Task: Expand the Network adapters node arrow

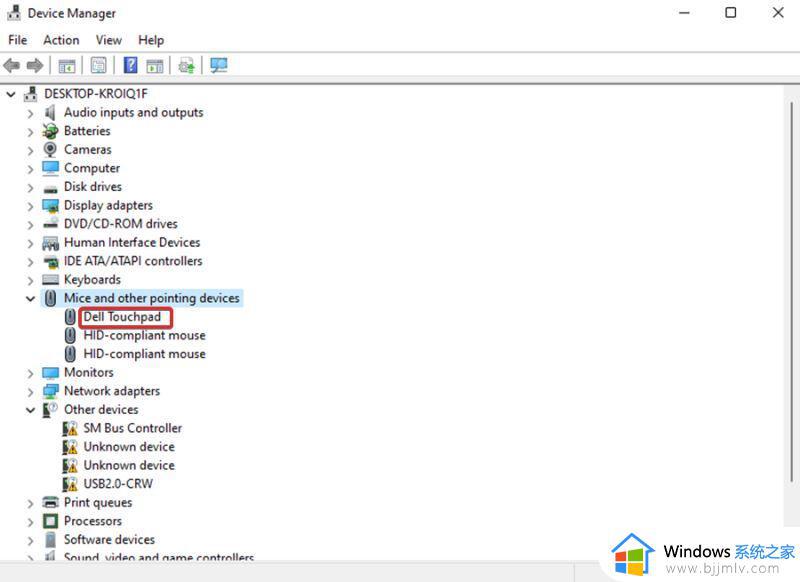Action: [30, 392]
